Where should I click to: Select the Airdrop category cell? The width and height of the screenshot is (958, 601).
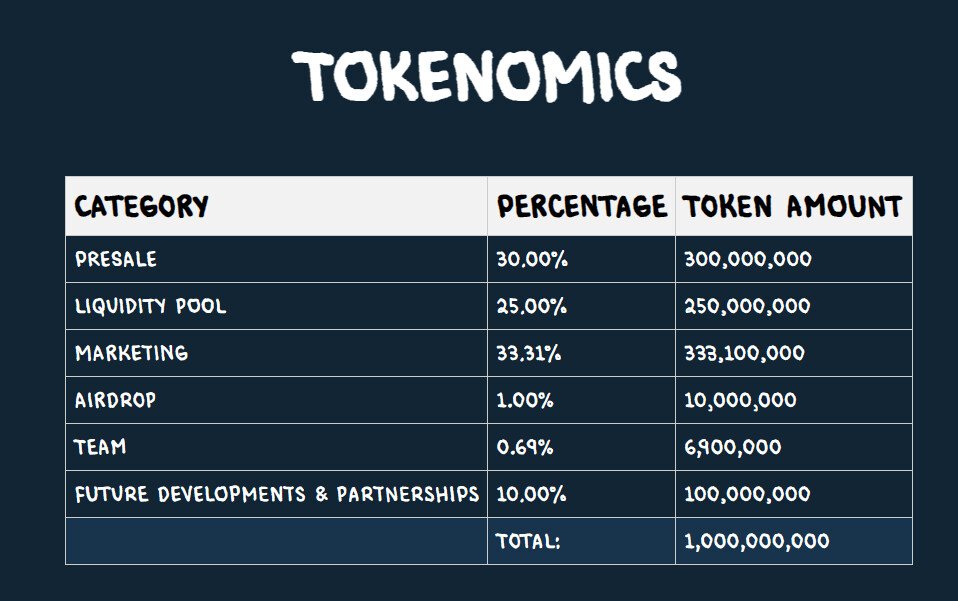point(116,400)
